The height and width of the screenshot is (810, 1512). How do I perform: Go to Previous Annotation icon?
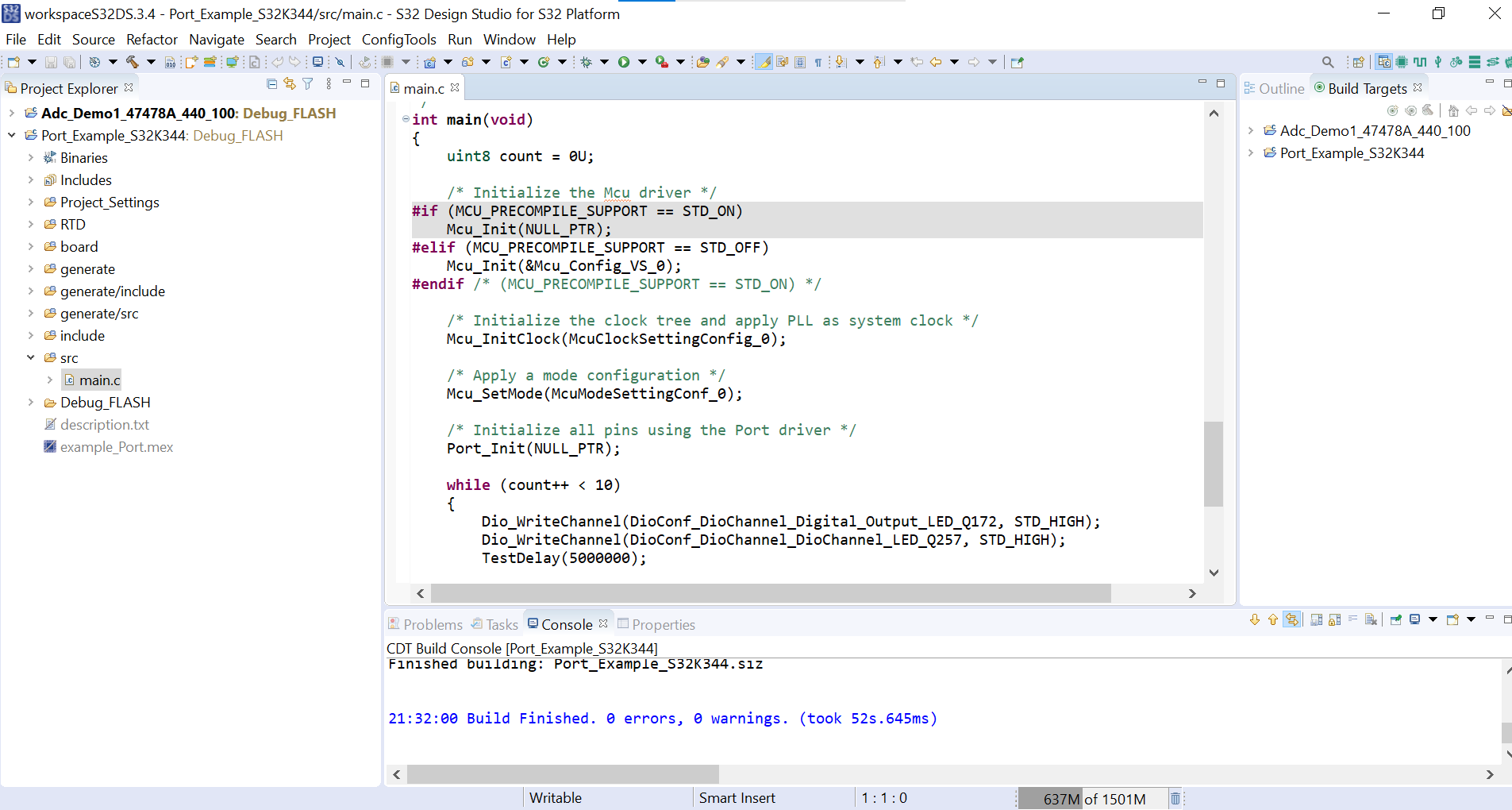tap(879, 62)
